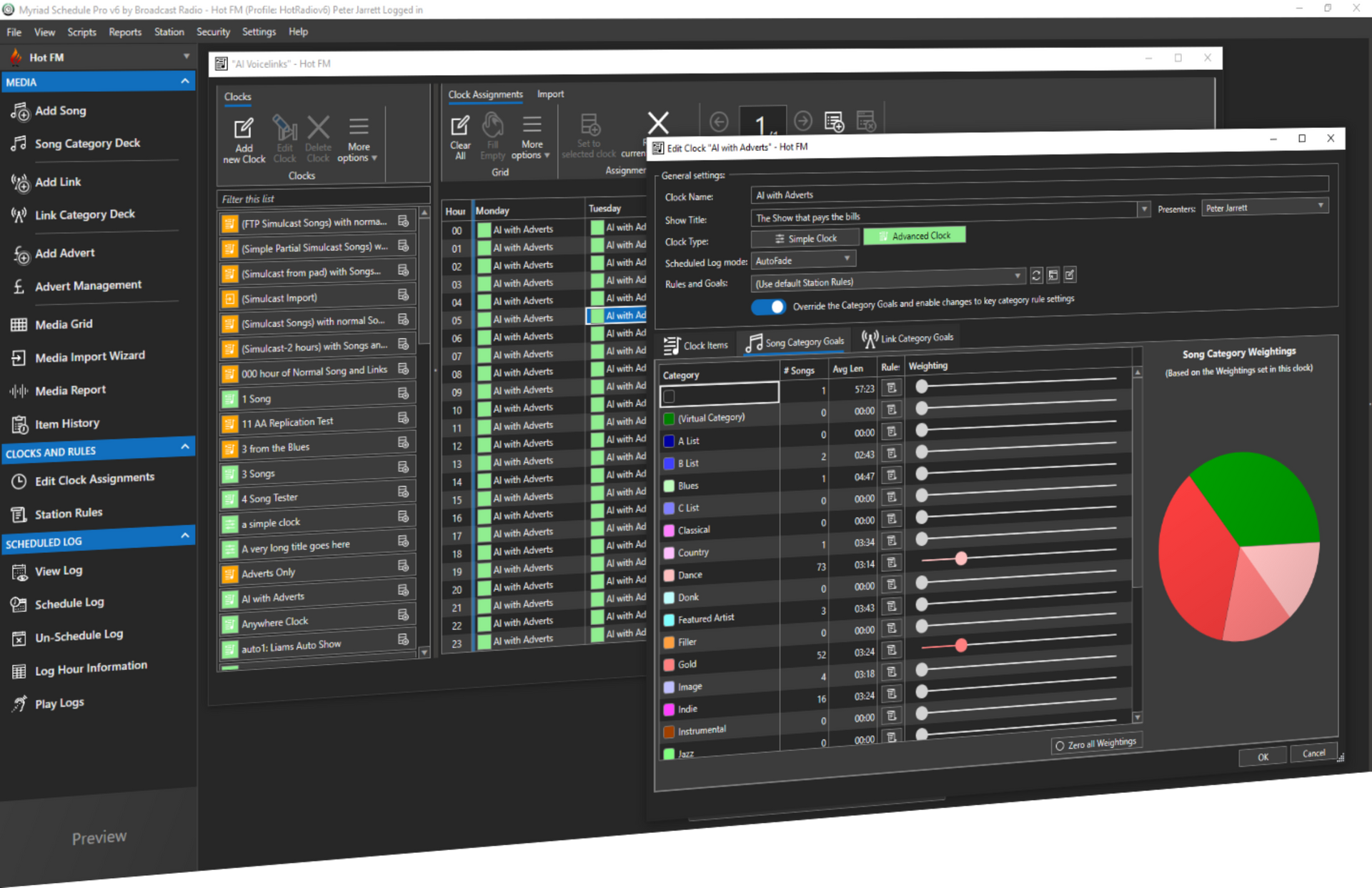Screen dimensions: 1372x888
Task: Open the Media Grid
Action: (x=64, y=324)
